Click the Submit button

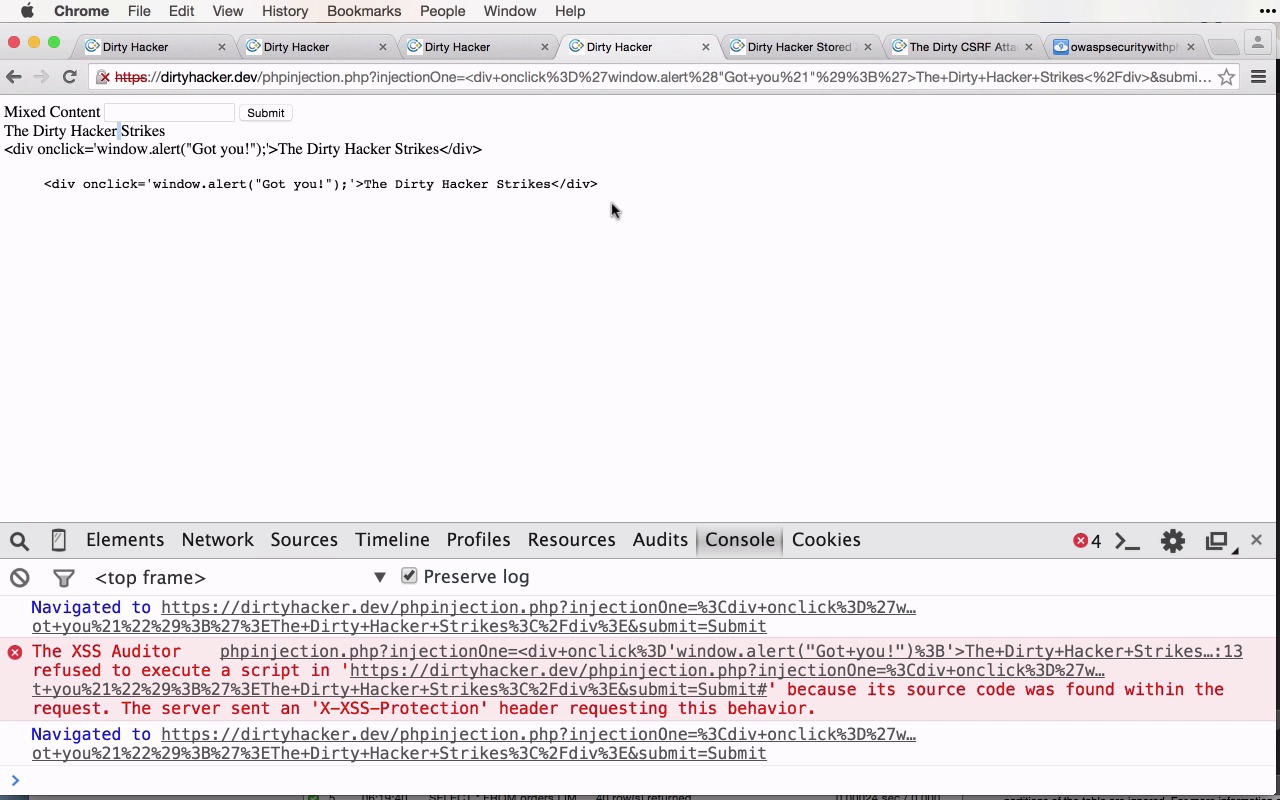coord(265,113)
